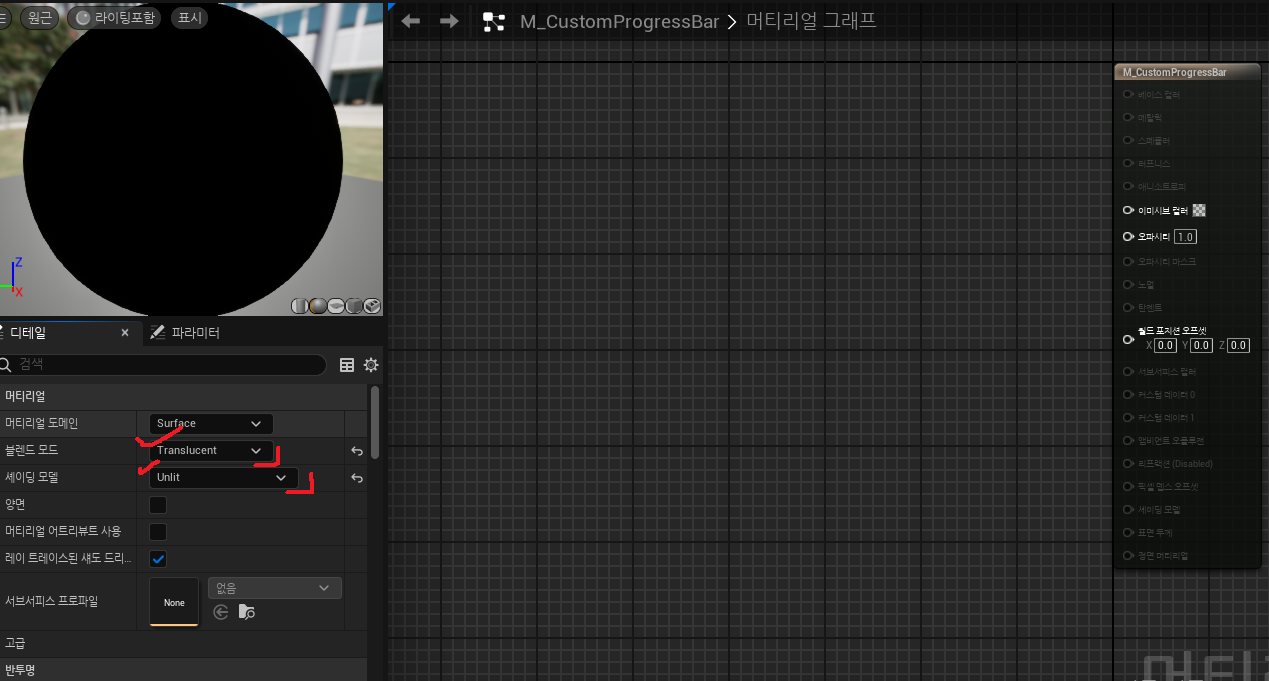Click the 이미시브 컬러 input pin
The width and height of the screenshot is (1269, 681).
[1128, 211]
